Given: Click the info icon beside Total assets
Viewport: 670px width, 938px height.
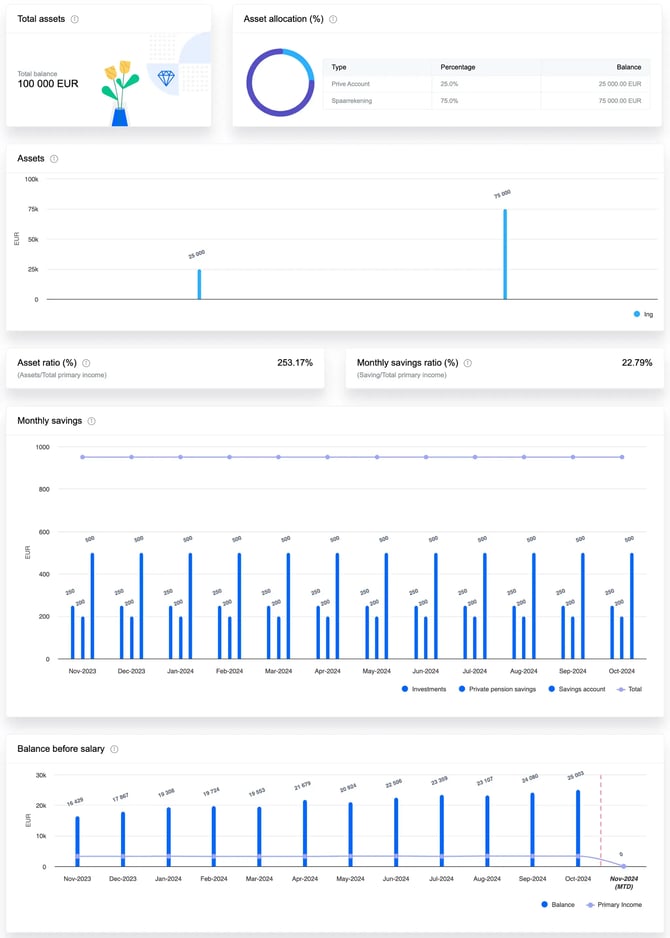Looking at the screenshot, I should [x=75, y=19].
